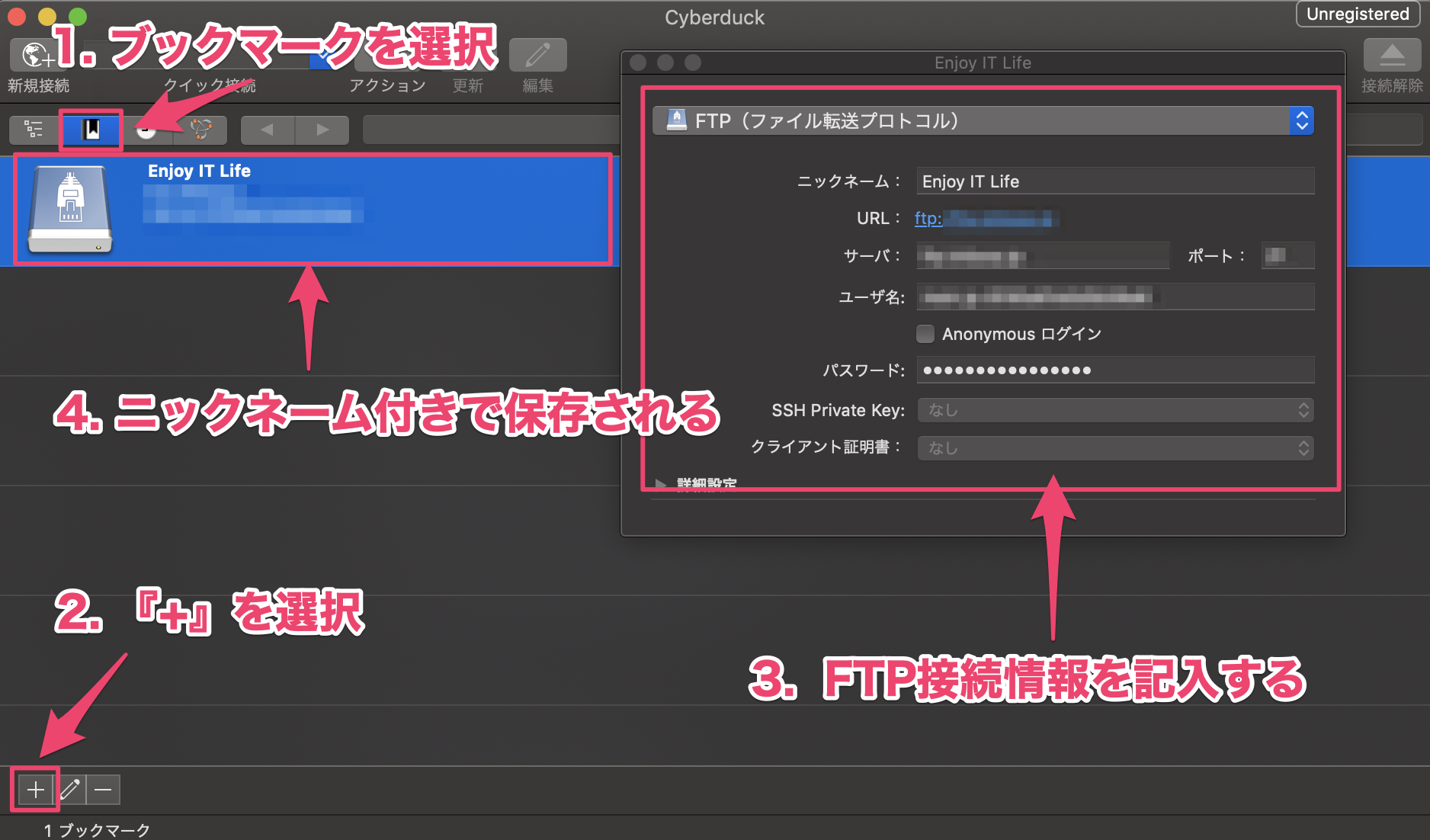Click the back navigation arrow toggle
Image resolution: width=1430 pixels, height=840 pixels.
(267, 130)
